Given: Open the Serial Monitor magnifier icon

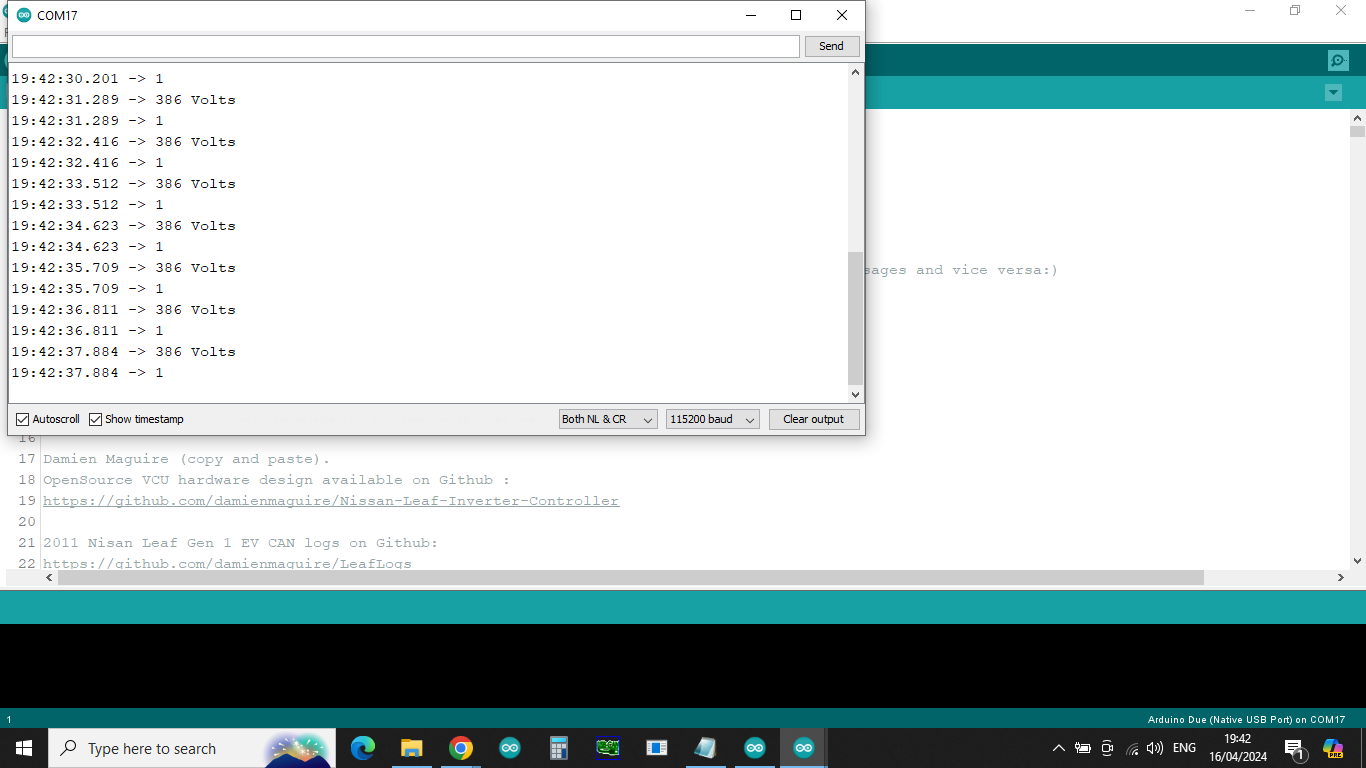Looking at the screenshot, I should (x=1338, y=60).
